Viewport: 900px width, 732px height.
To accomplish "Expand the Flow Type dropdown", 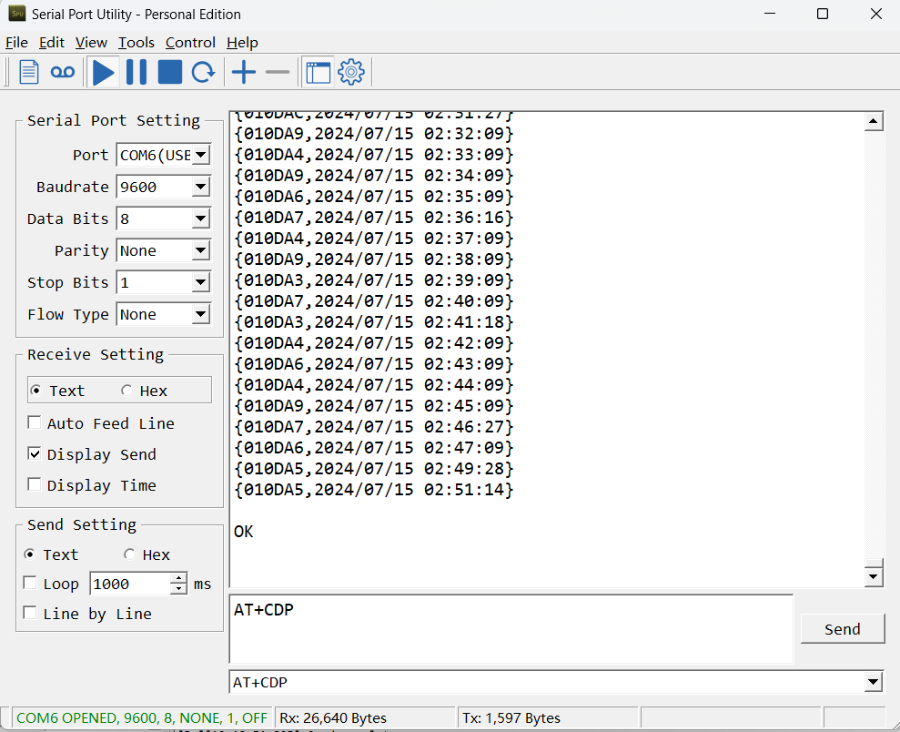I will [x=200, y=315].
